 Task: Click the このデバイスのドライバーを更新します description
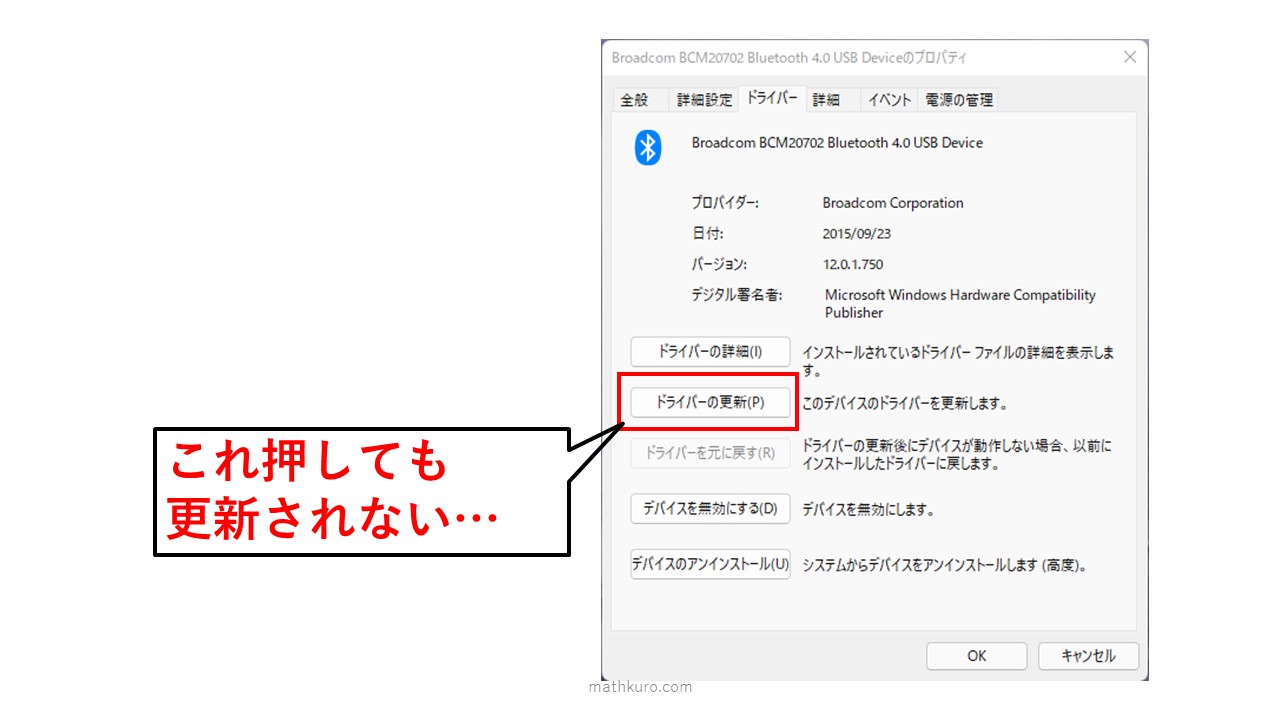pos(904,405)
